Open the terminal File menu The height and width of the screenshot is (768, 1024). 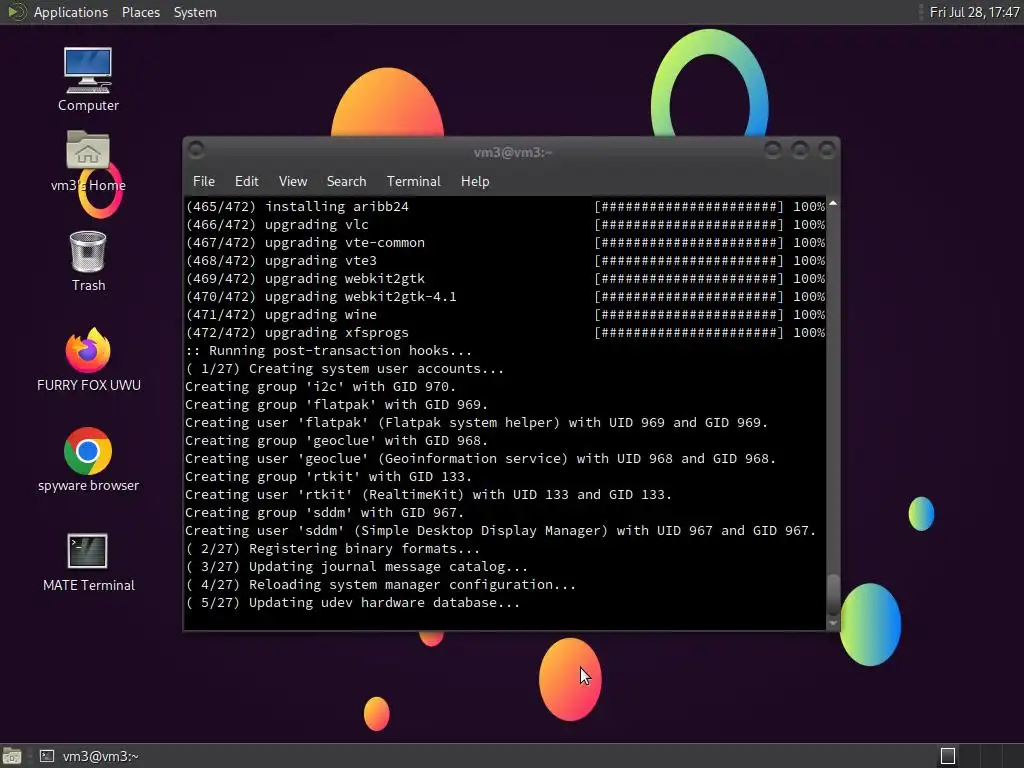(x=204, y=182)
